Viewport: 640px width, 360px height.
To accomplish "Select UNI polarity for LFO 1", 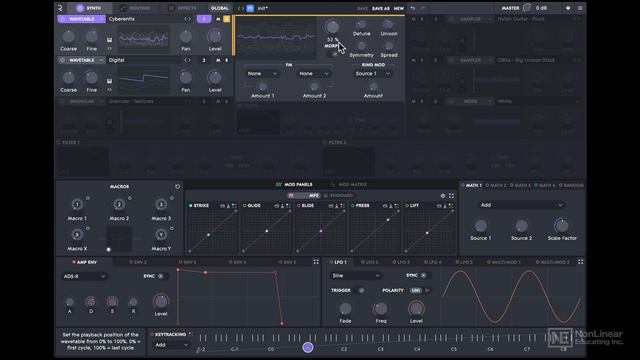I will [x=416, y=291].
